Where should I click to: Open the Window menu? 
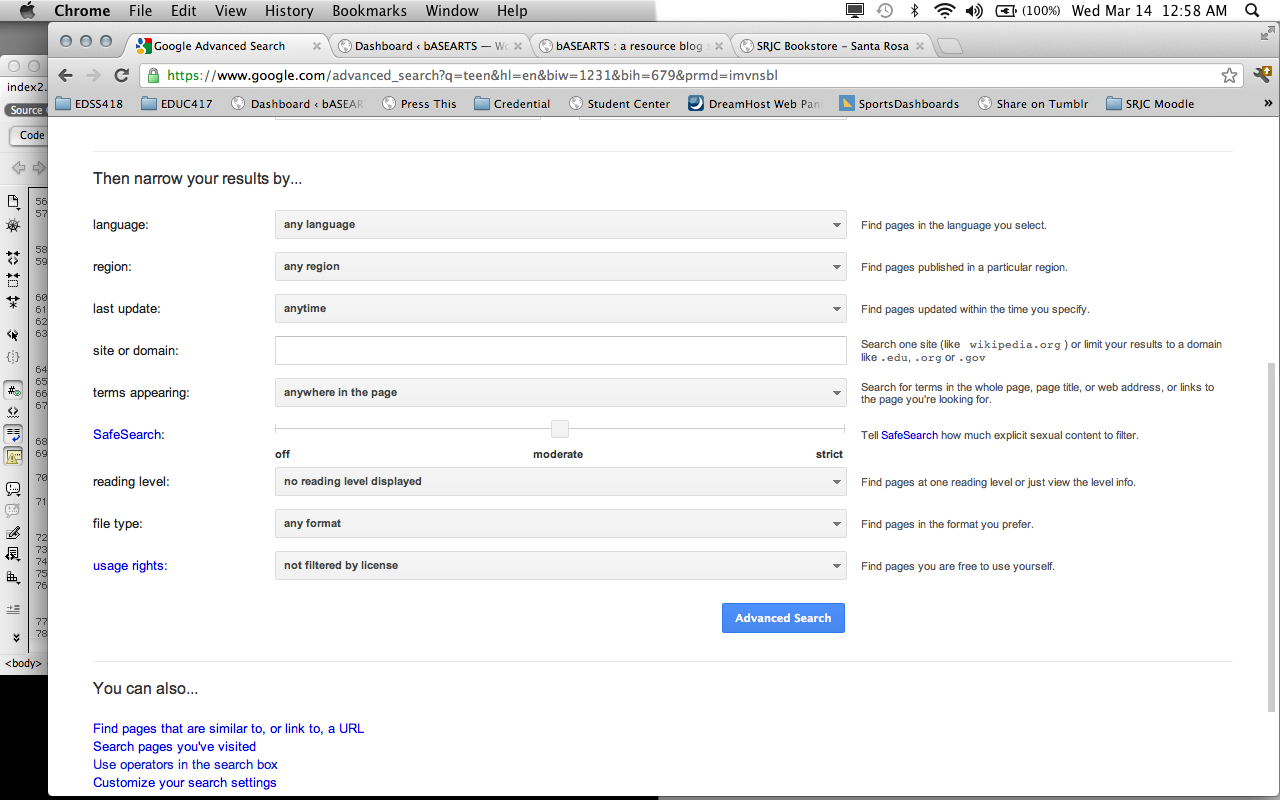tap(452, 11)
